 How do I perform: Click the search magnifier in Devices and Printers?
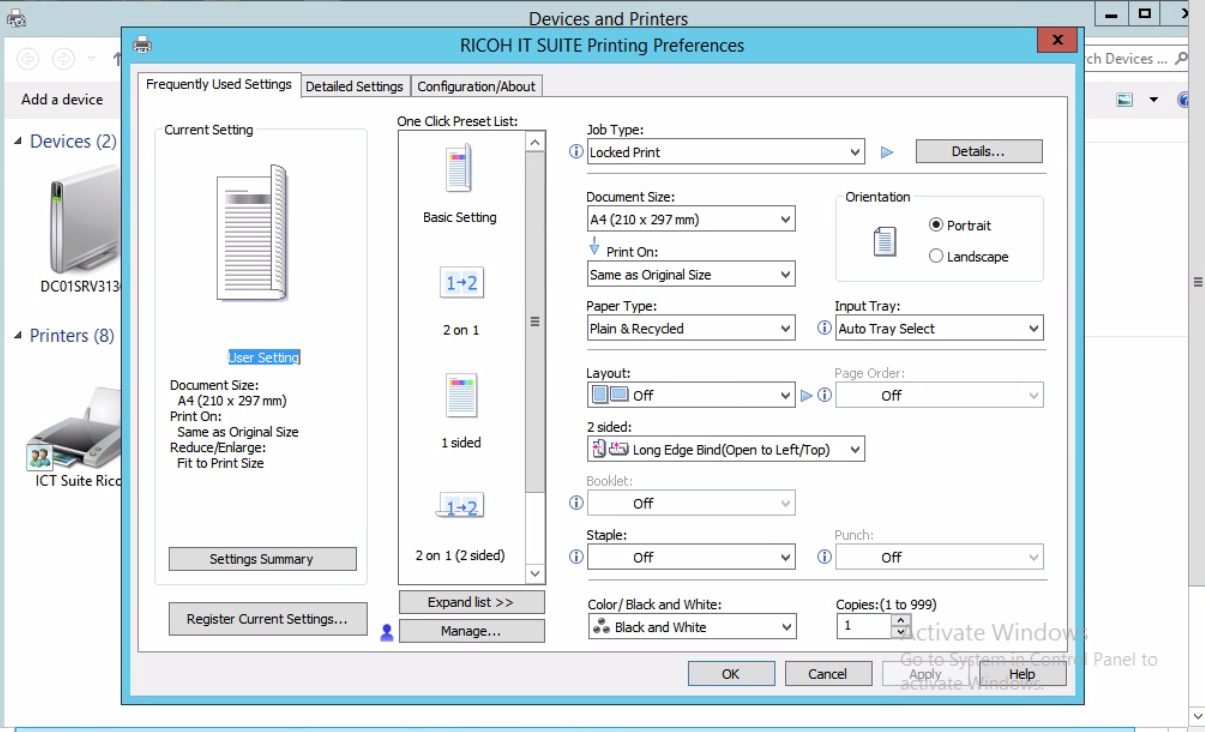pyautogui.click(x=1182, y=59)
